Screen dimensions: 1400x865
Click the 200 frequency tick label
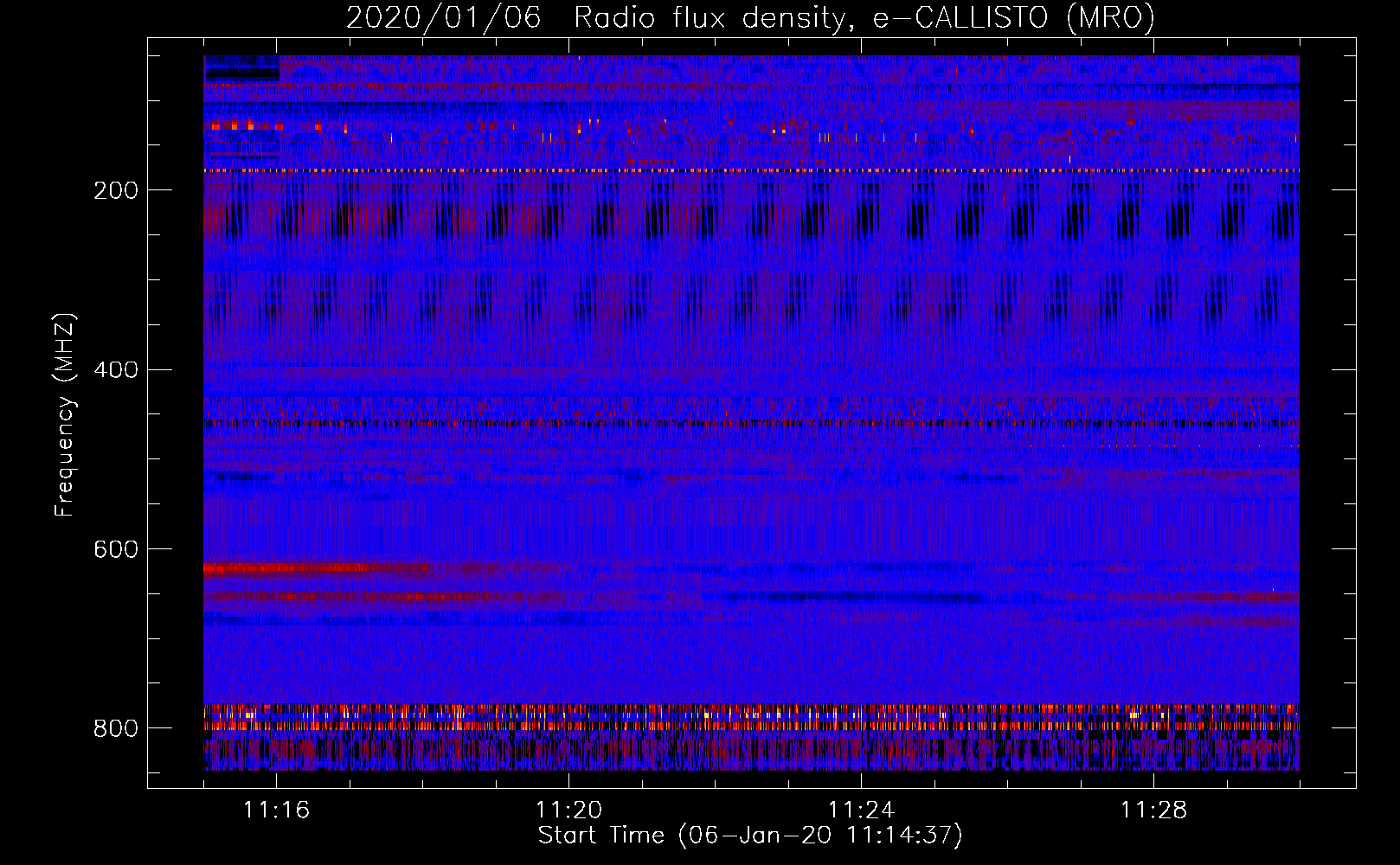coord(115,190)
